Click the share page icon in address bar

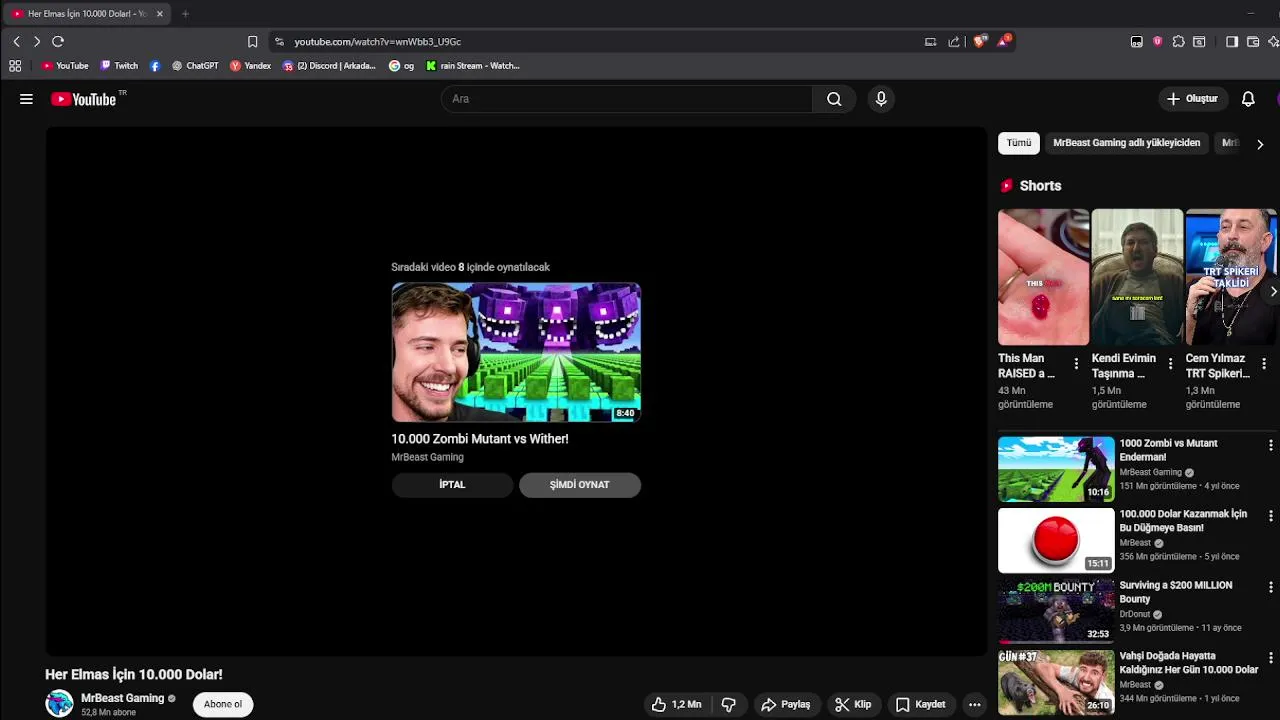coord(953,41)
